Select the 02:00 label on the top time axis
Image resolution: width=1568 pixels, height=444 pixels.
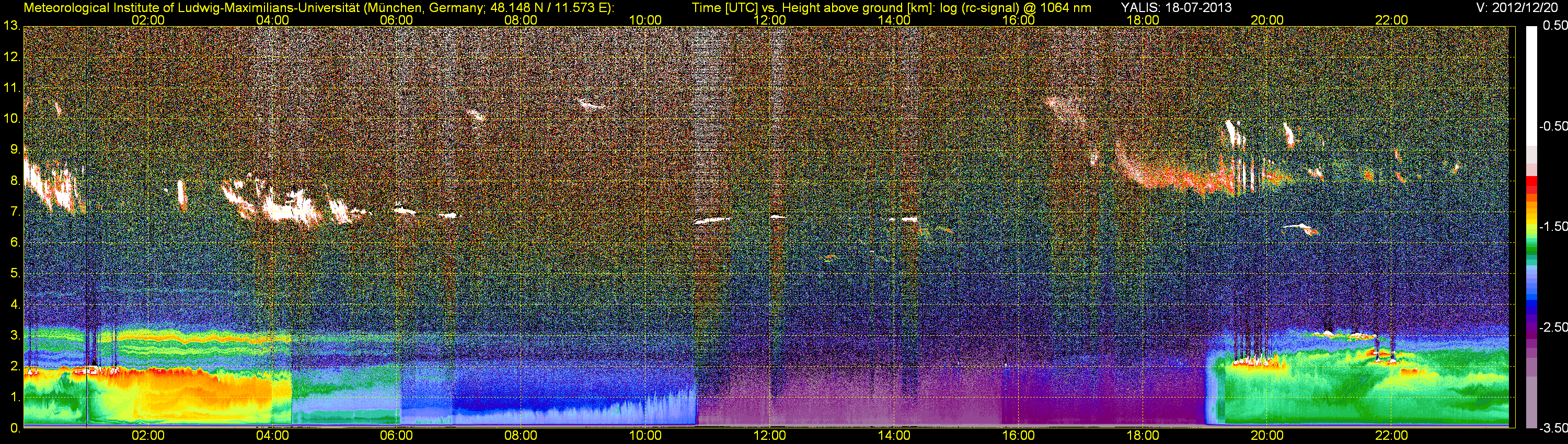(148, 20)
